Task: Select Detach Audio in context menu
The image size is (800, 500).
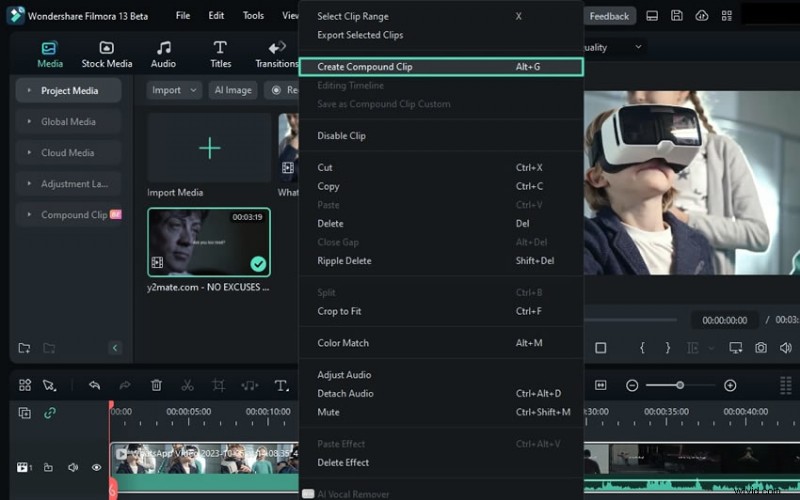Action: pos(345,393)
